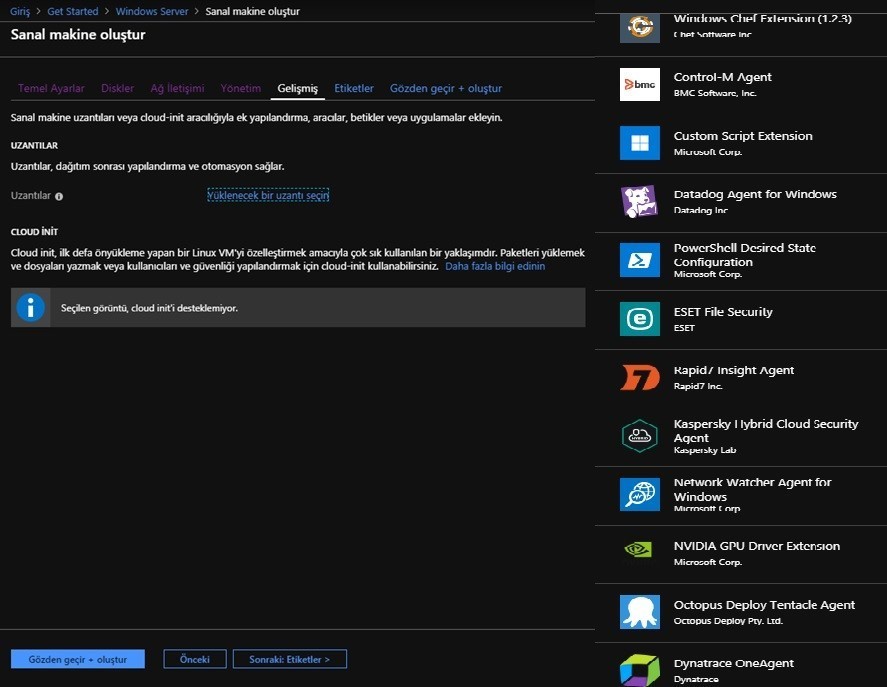Click the Gözden geçir + oluştur button
Screen dimensions: 887x687
[x=77, y=659]
